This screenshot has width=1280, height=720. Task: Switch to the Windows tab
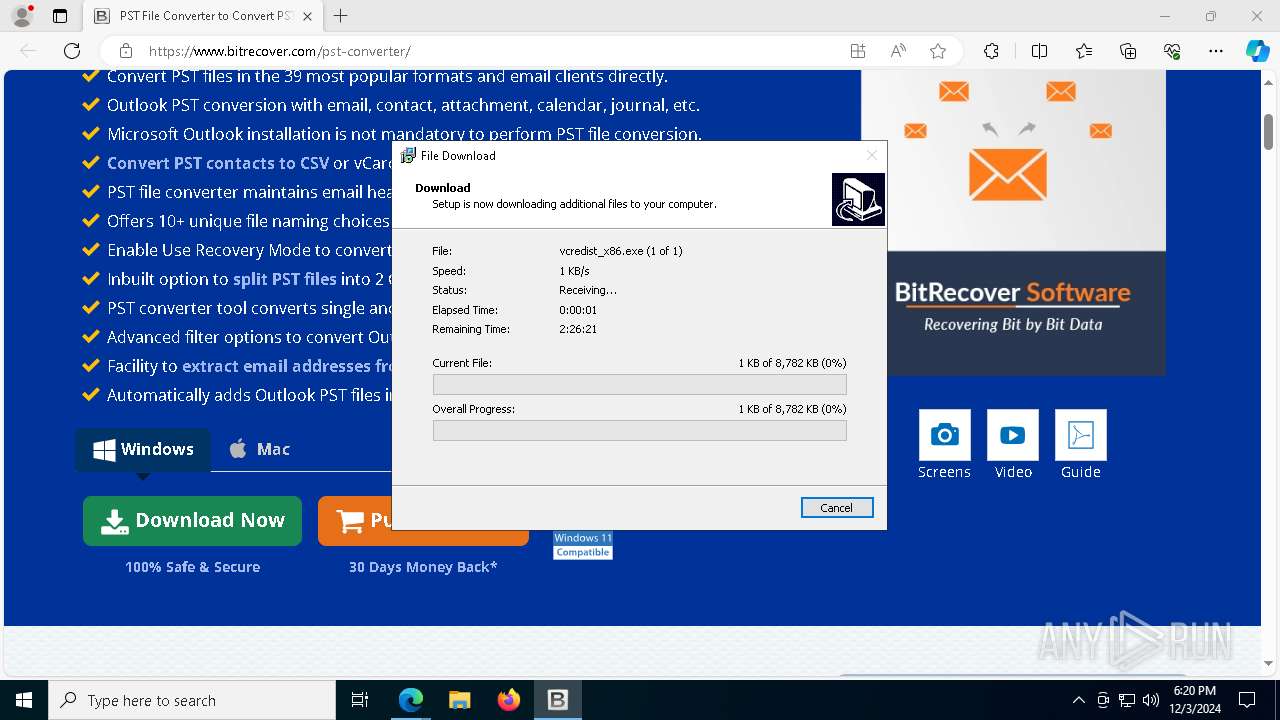tap(143, 449)
